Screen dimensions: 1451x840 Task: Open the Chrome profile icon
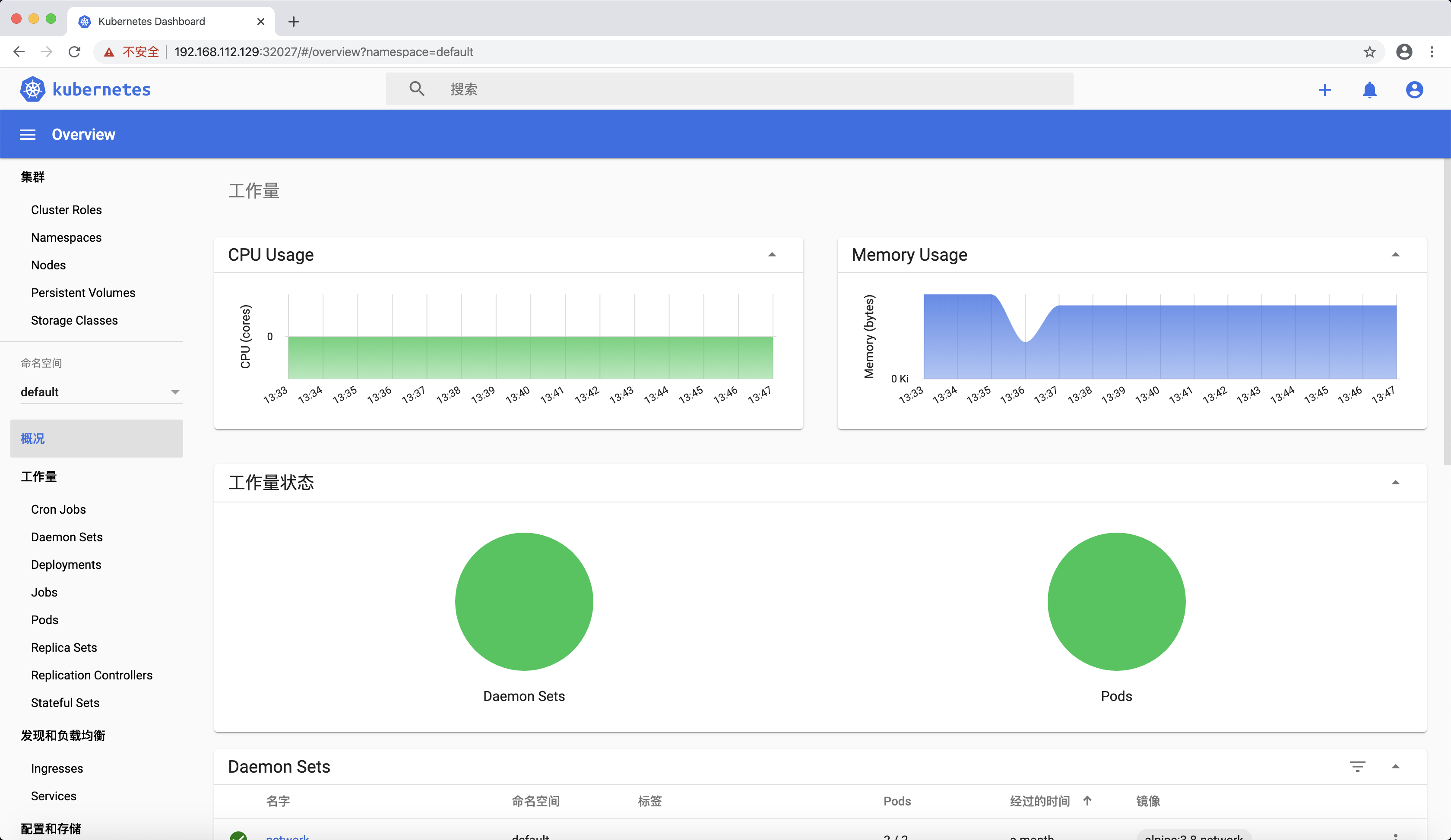(x=1404, y=52)
